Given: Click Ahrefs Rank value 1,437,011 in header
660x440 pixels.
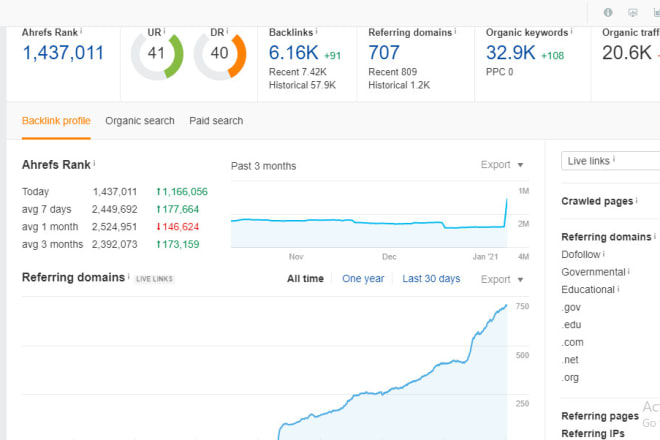Looking at the screenshot, I should 63,53.
